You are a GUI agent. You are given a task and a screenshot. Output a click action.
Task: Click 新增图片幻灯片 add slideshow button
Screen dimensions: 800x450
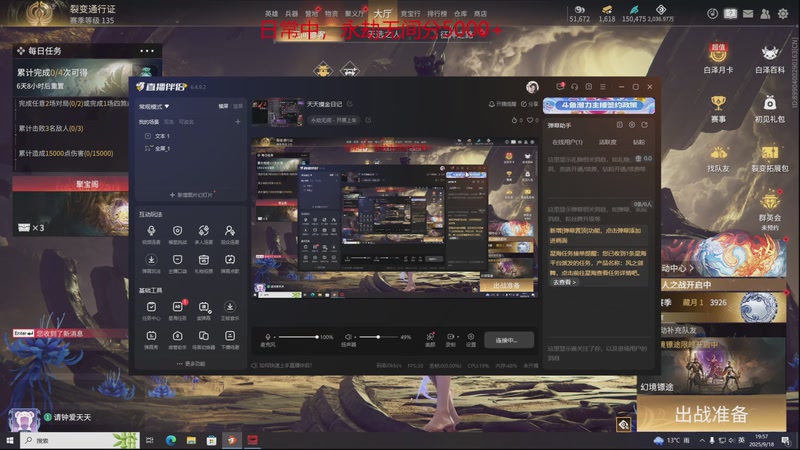point(191,195)
